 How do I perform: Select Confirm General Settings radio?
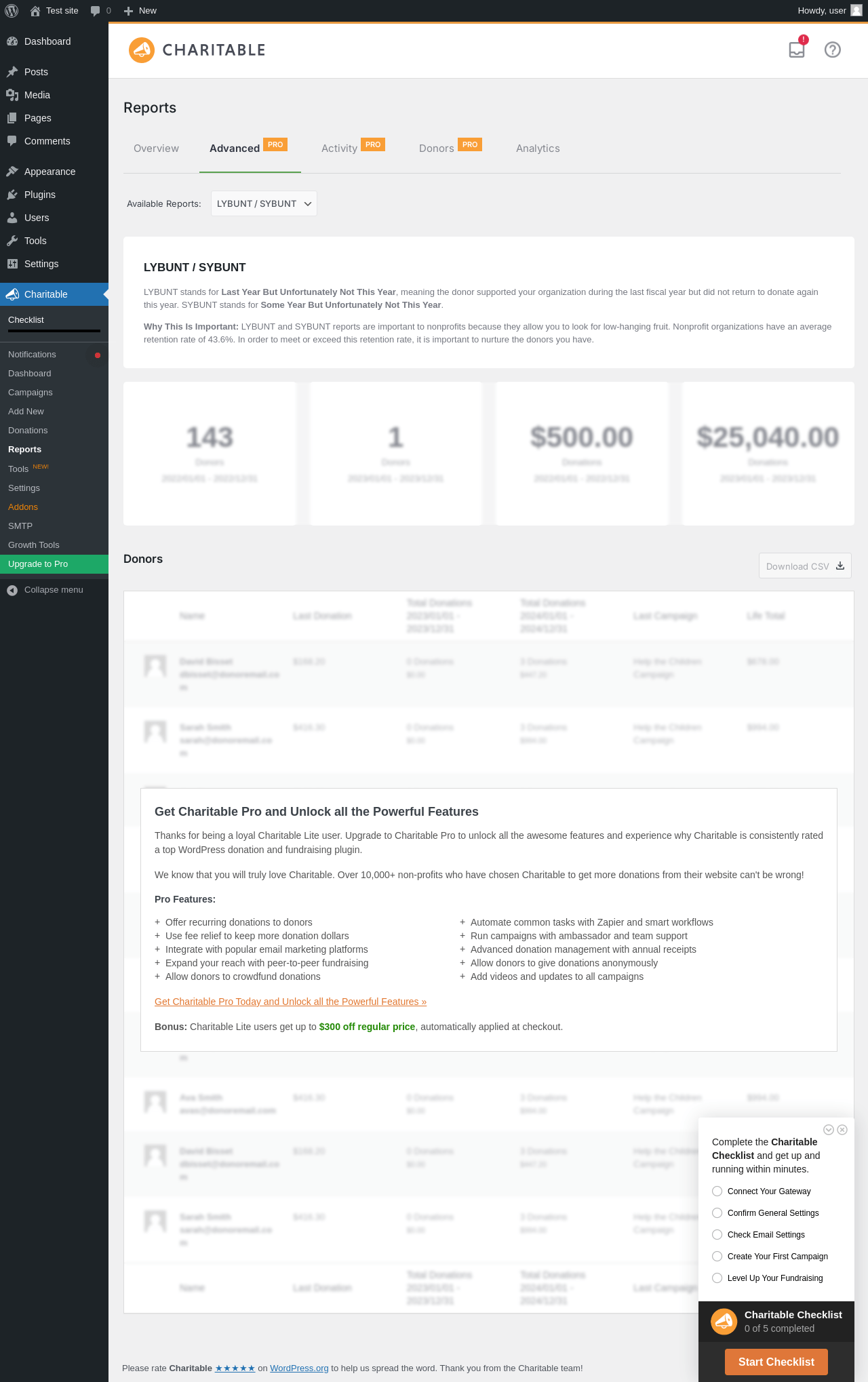click(717, 1213)
